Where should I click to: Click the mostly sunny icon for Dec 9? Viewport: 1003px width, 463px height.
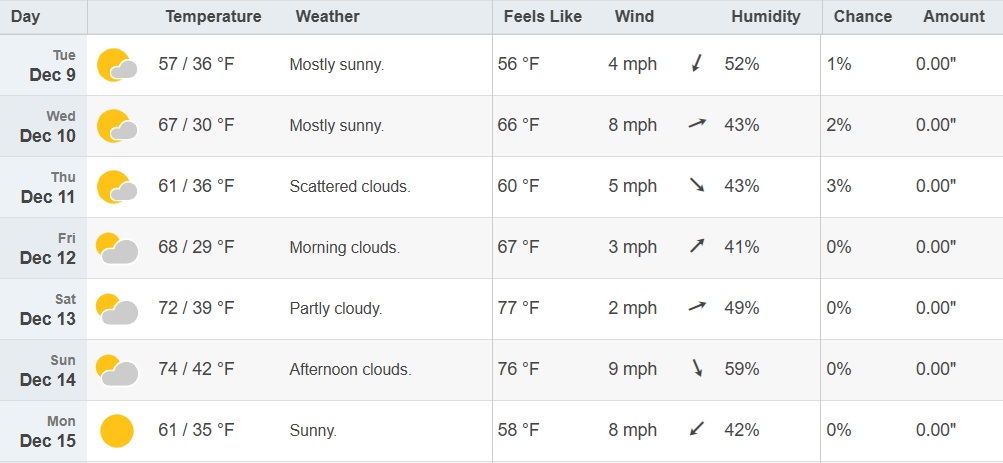coord(116,65)
